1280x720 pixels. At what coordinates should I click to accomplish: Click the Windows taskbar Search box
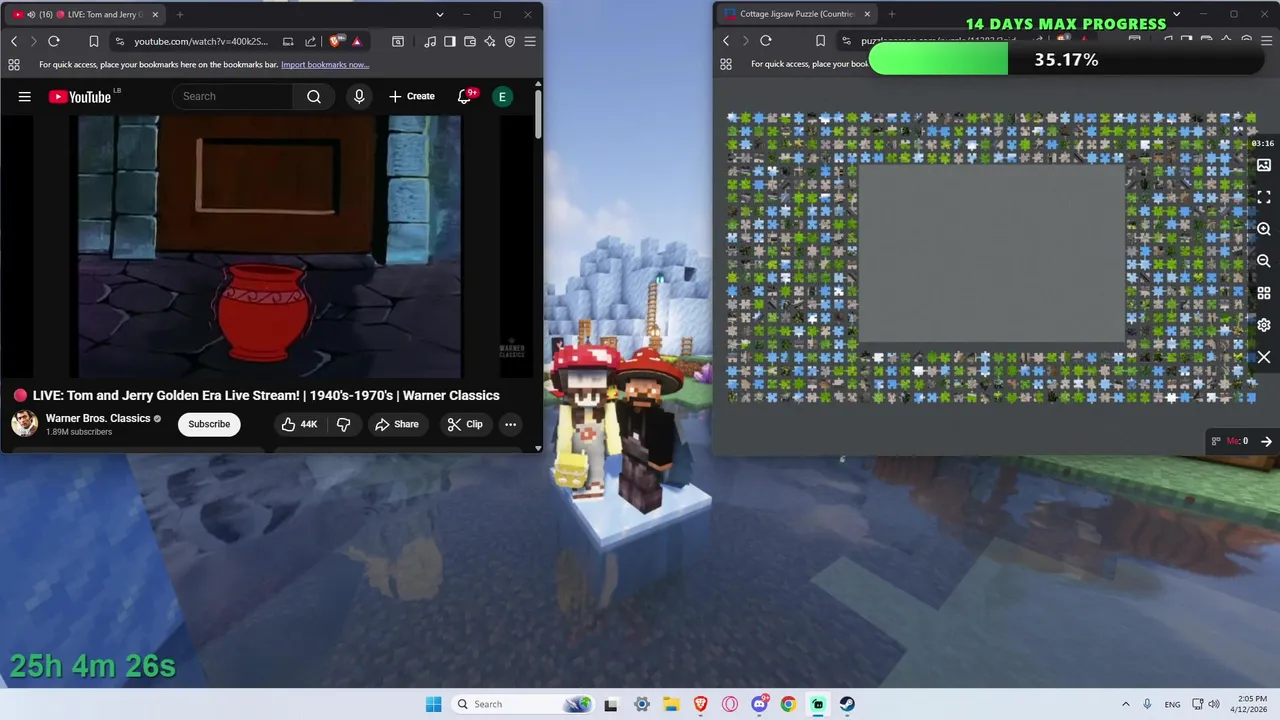tap(523, 704)
